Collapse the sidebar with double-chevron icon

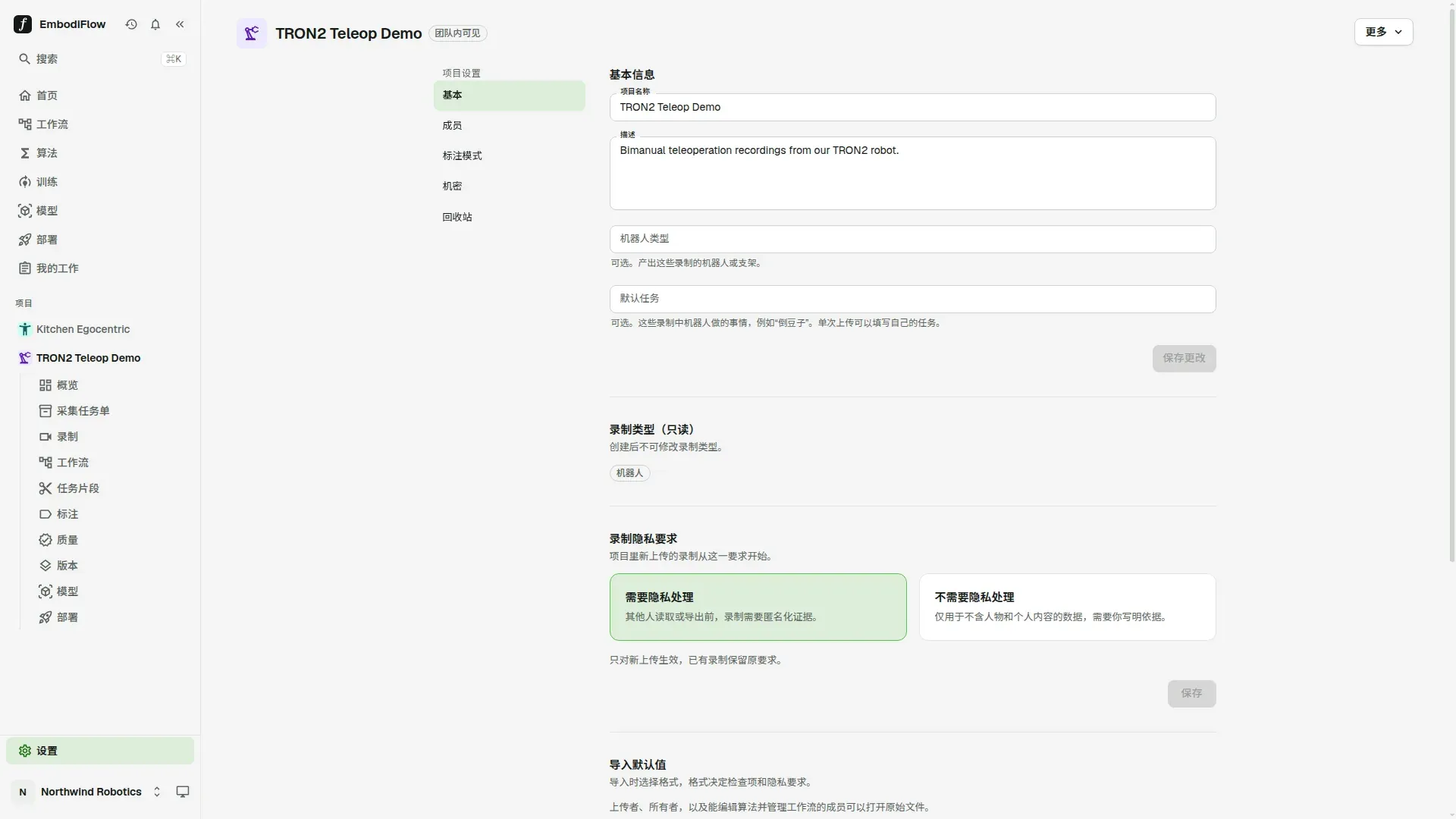click(180, 24)
